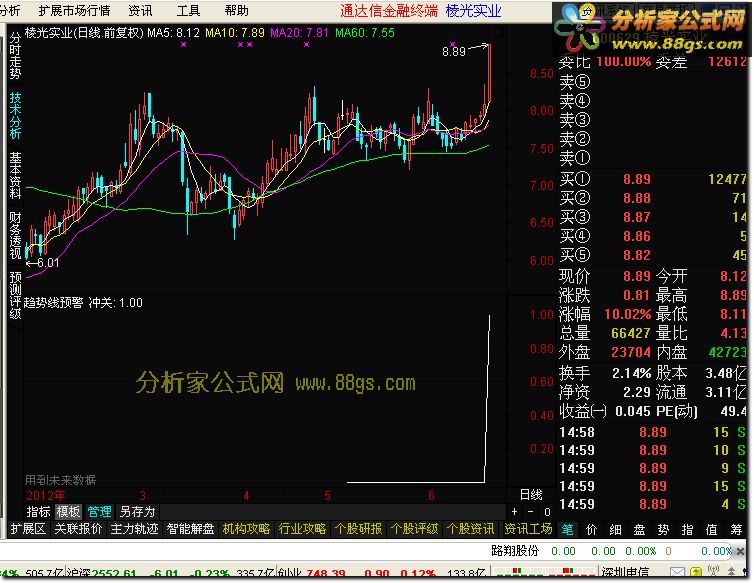This screenshot has height=583, width=754.
Task: Click the 现价 8.89 value
Action: (637, 276)
